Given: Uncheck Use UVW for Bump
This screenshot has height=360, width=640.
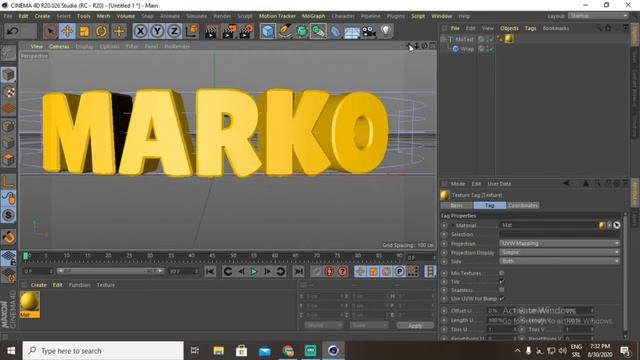Looking at the screenshot, I should [x=502, y=299].
